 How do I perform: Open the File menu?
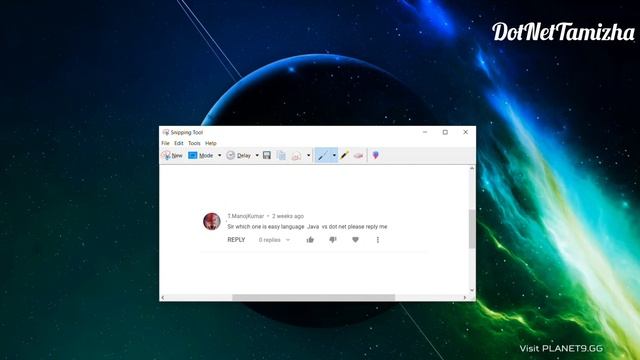(165, 143)
